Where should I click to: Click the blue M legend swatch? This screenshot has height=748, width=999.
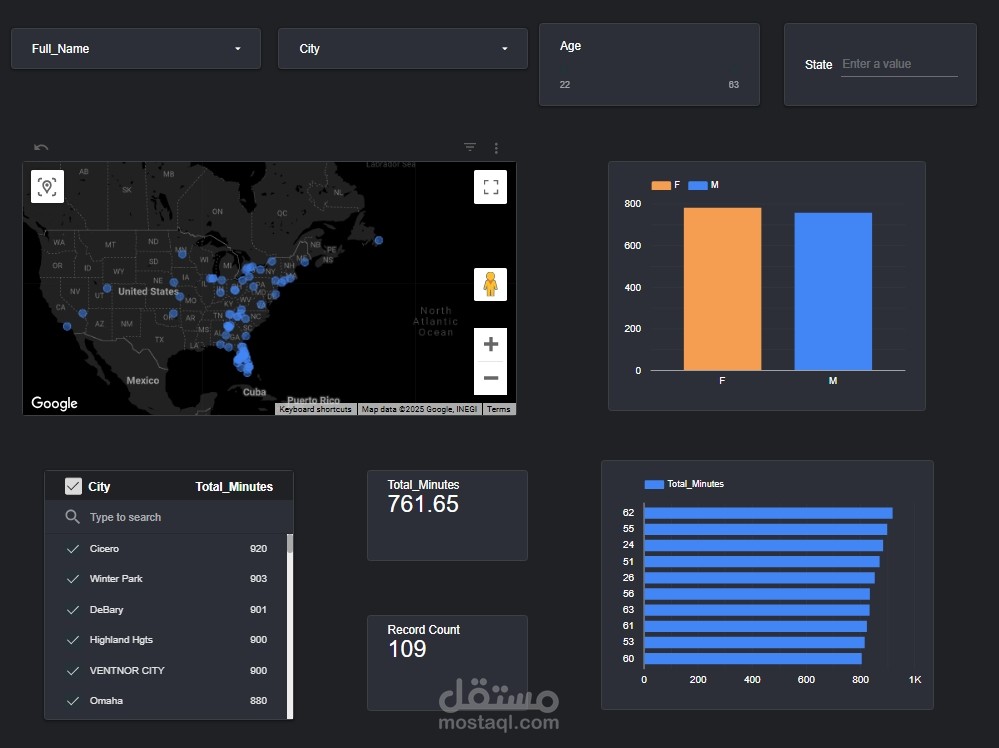pyautogui.click(x=698, y=185)
